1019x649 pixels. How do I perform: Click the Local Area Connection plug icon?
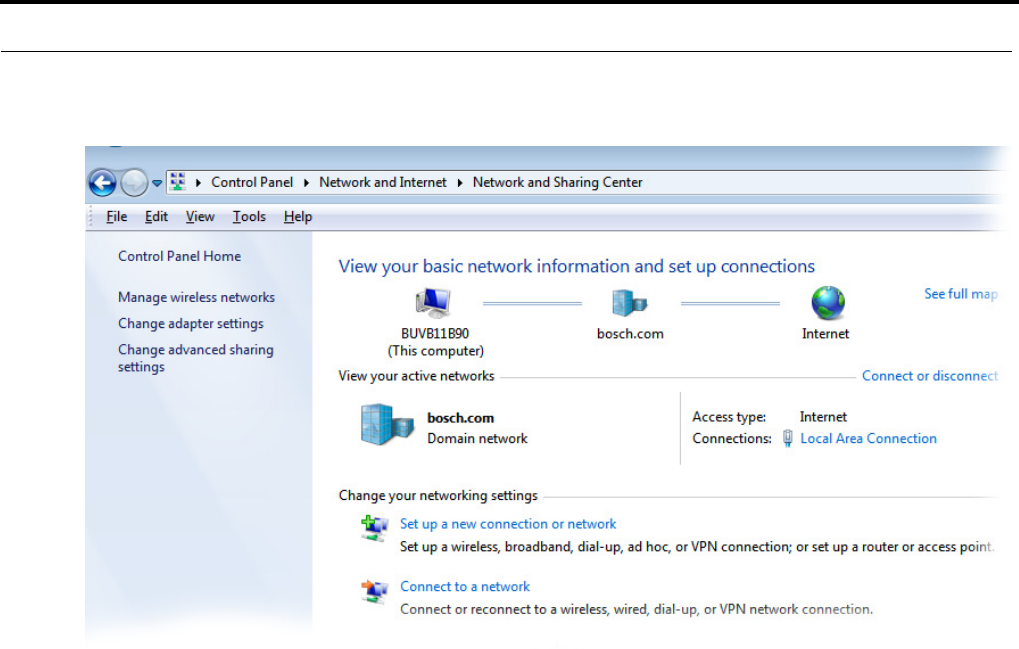(x=788, y=438)
